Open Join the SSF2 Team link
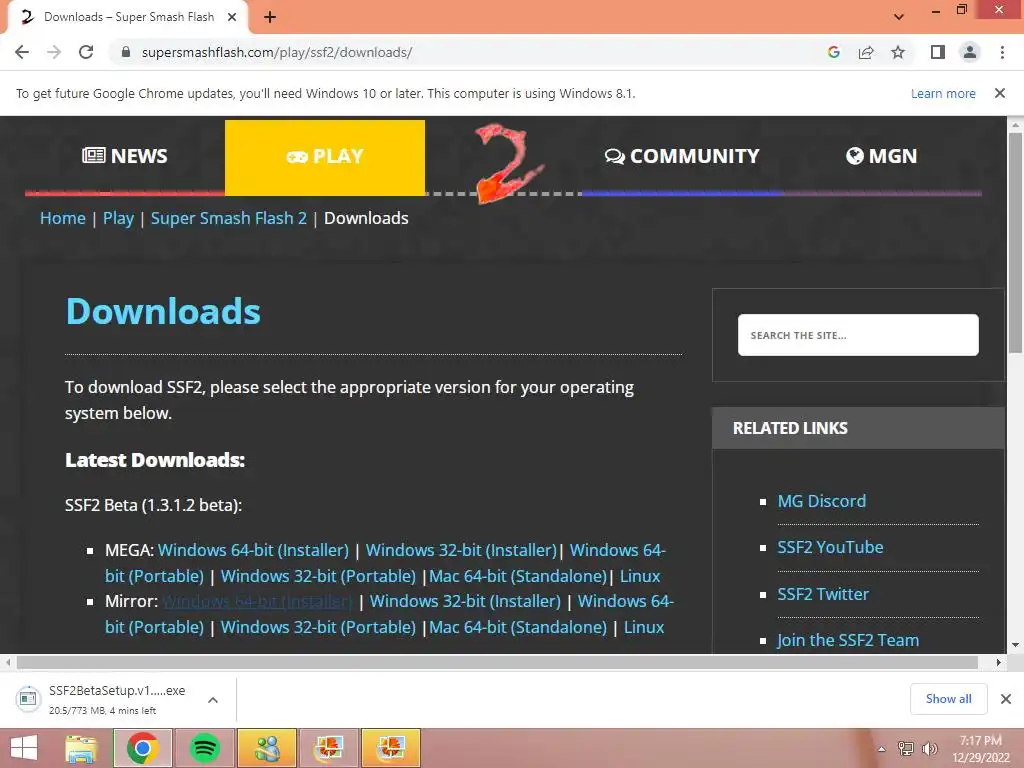 [848, 640]
